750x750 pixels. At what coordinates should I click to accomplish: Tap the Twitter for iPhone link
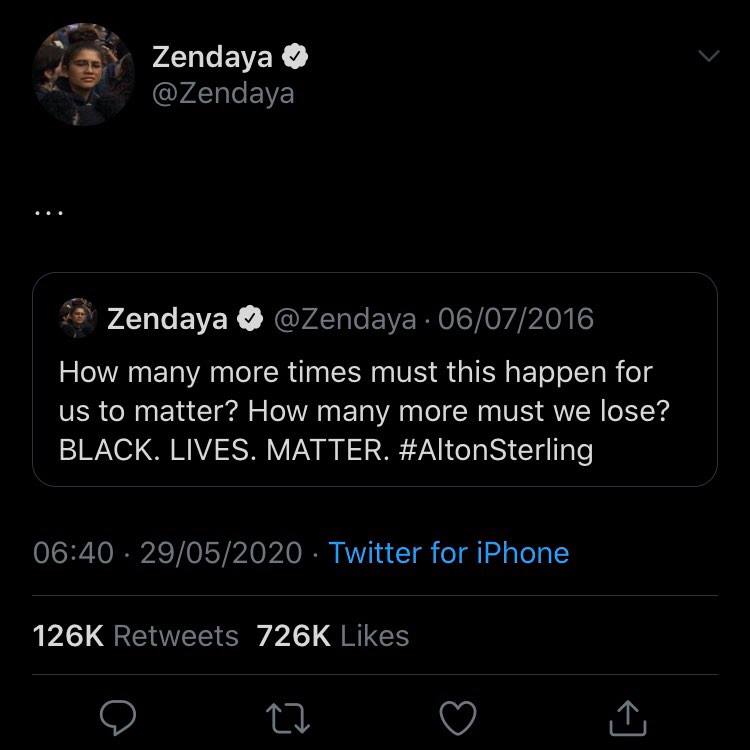pos(448,553)
